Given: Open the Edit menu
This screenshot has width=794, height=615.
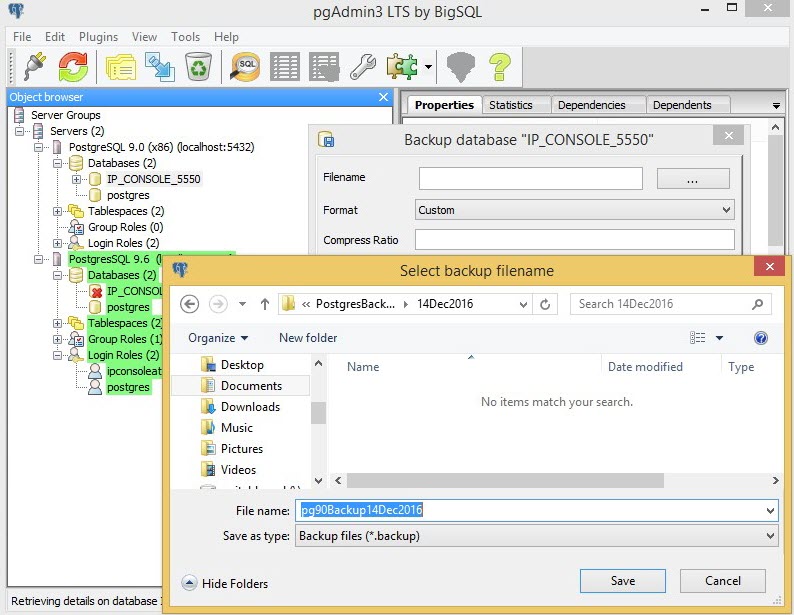Looking at the screenshot, I should 55,37.
